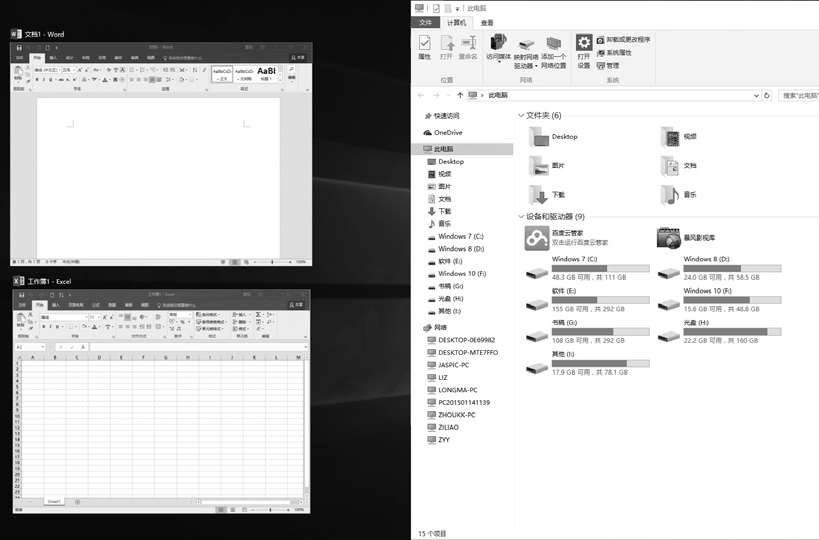Refresh the 此电脑 address bar
Screen dimensions: 819x540
767,96
